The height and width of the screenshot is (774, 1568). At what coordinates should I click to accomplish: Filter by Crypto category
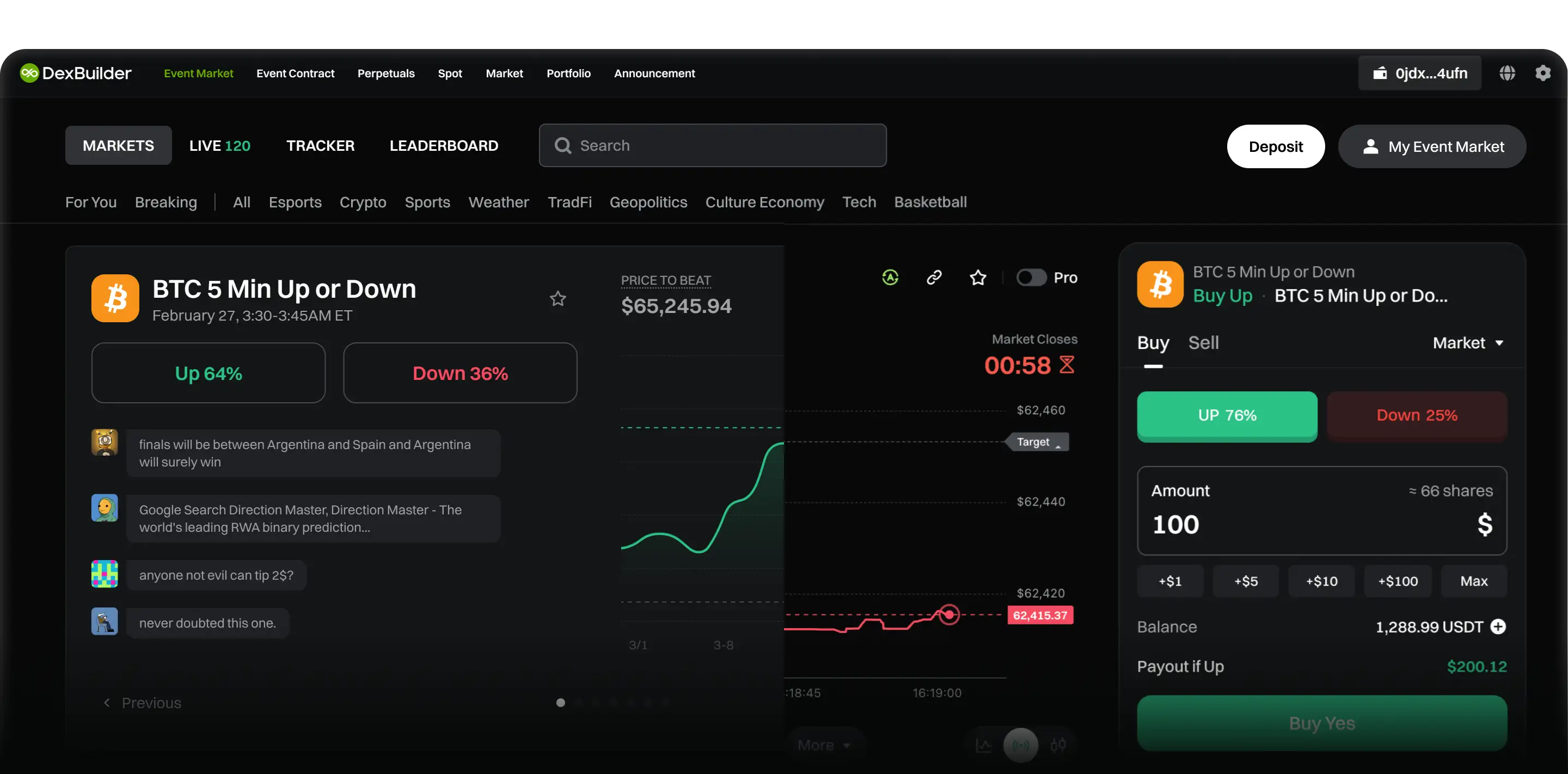coord(363,202)
